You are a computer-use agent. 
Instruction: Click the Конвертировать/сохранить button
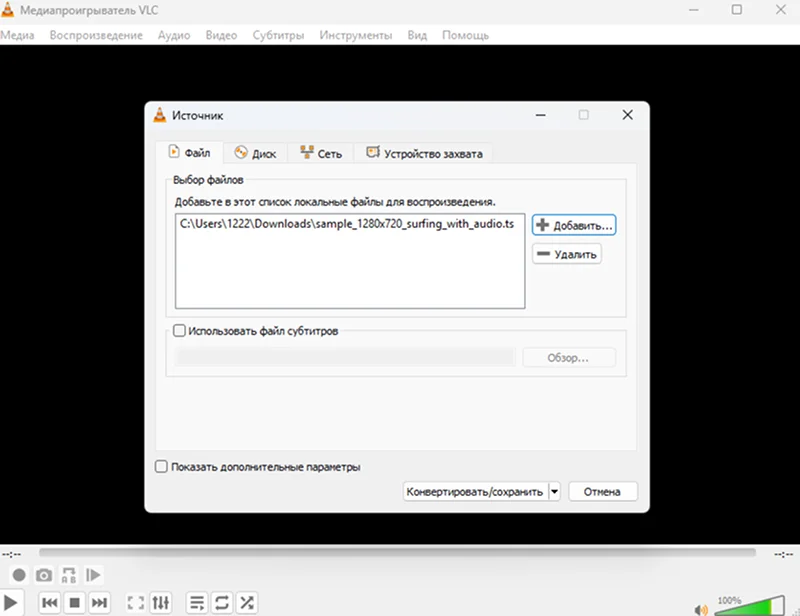coord(475,491)
